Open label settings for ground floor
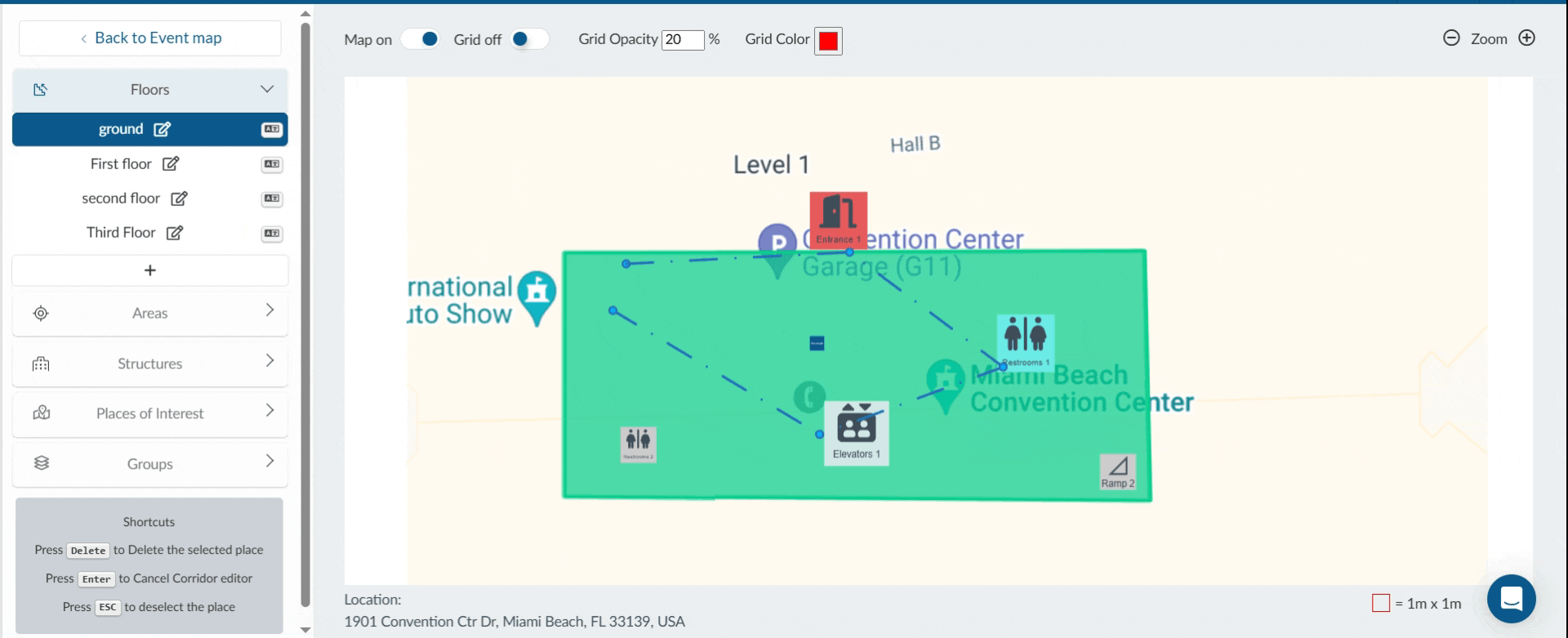Image resolution: width=1568 pixels, height=638 pixels. [x=271, y=129]
